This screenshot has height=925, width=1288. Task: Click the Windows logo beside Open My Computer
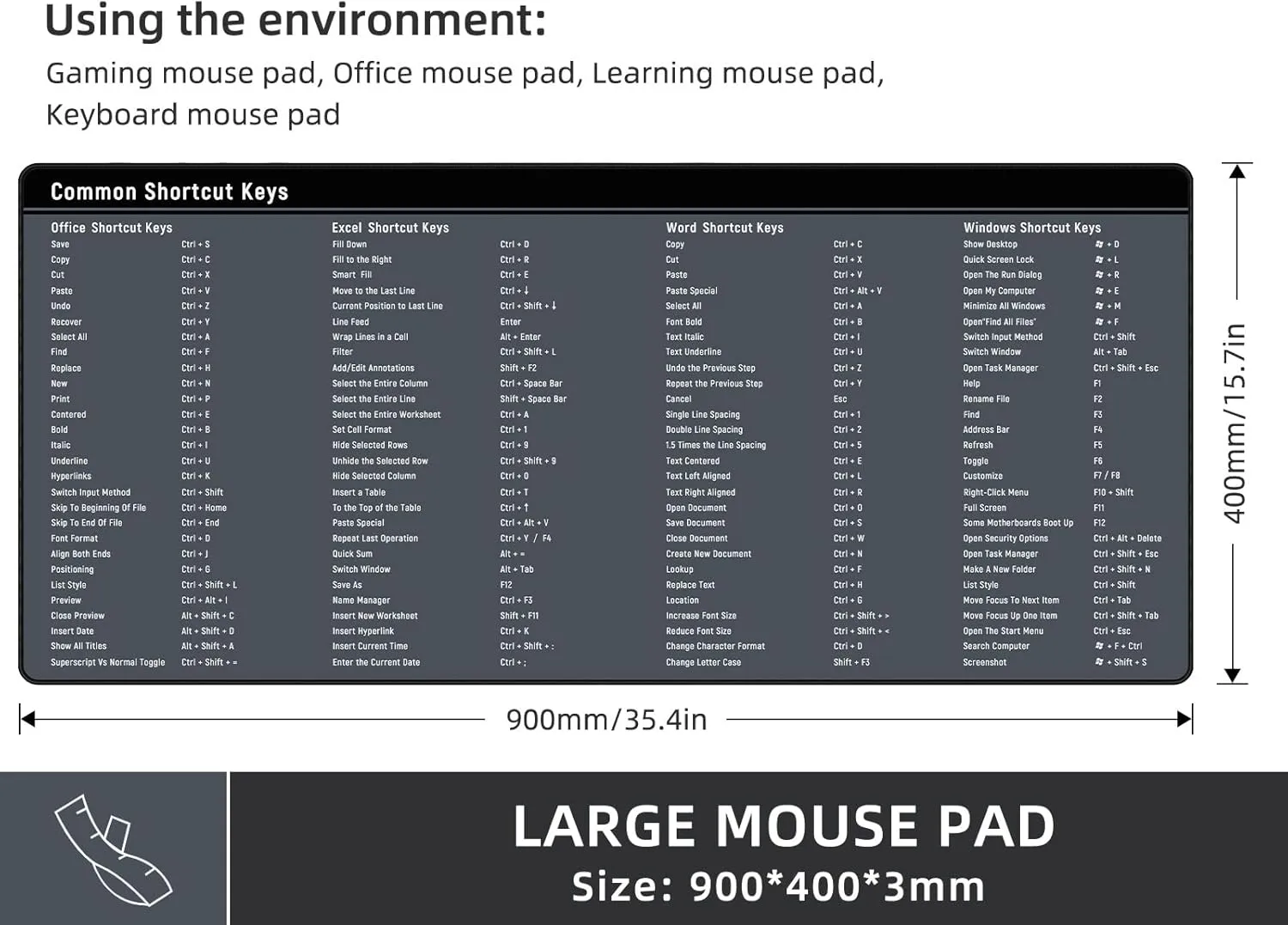coord(1099,291)
